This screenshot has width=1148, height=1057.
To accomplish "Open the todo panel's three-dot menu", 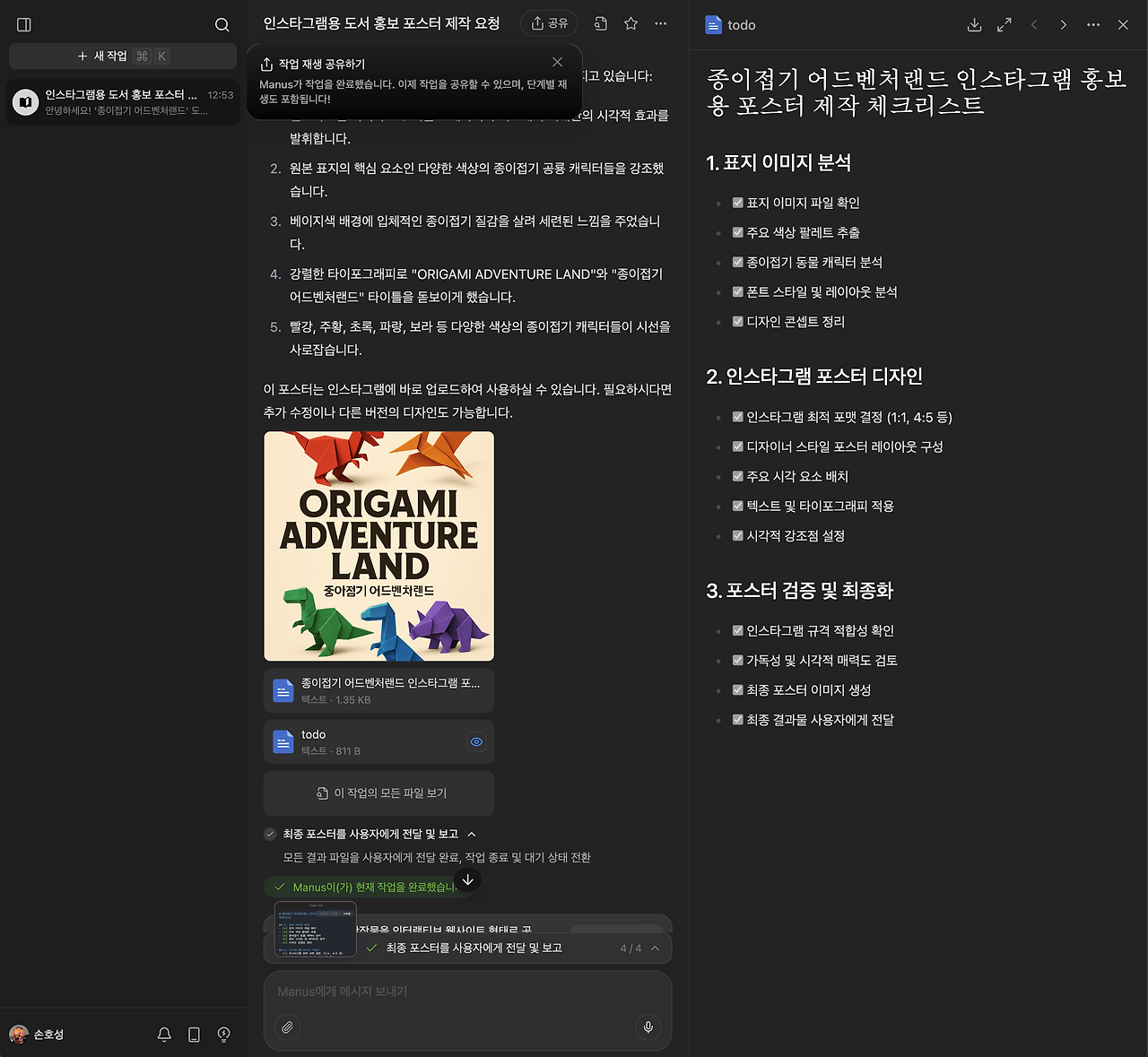I will (1092, 24).
